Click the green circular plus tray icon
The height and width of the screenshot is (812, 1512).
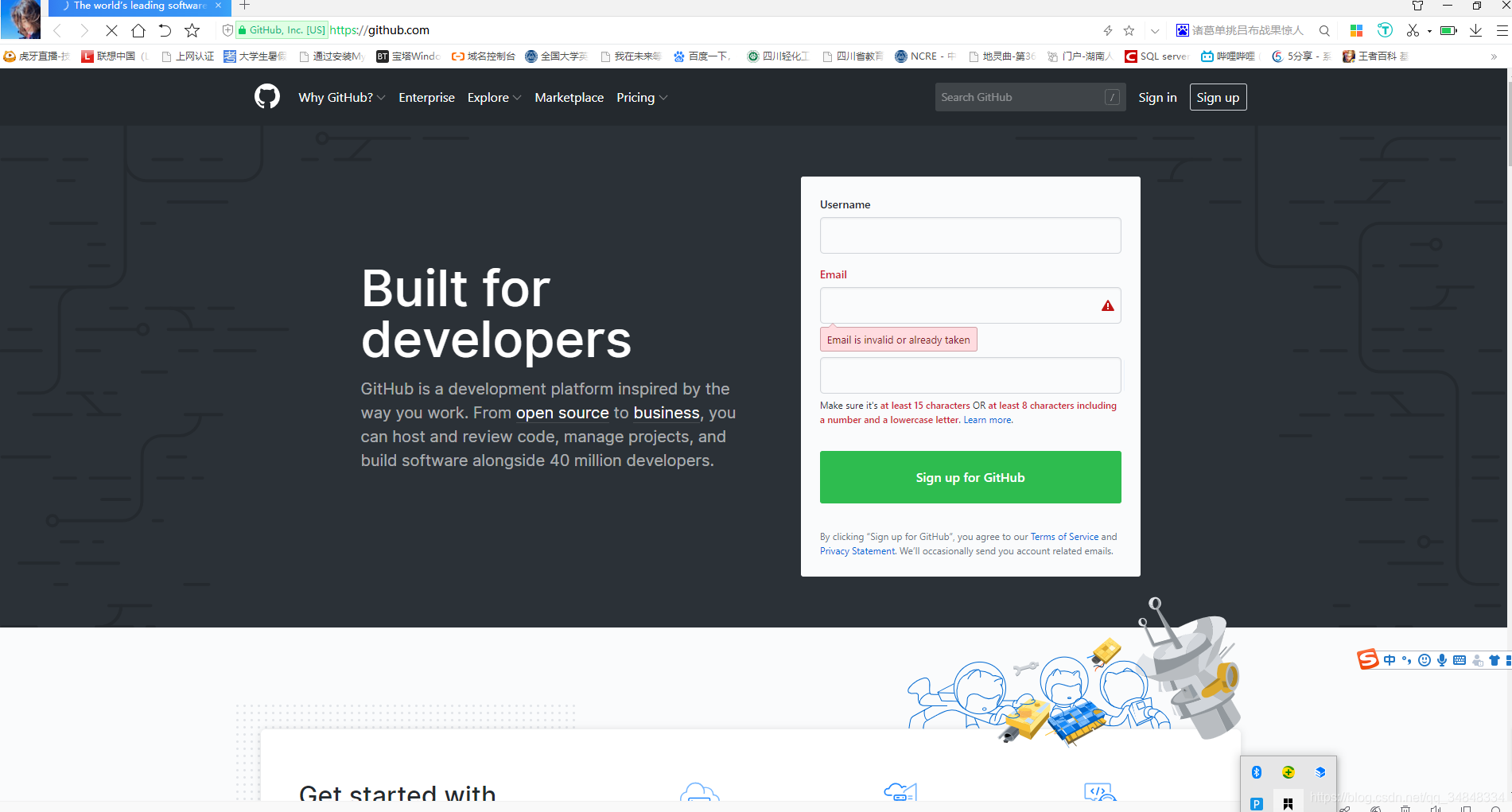[1289, 772]
